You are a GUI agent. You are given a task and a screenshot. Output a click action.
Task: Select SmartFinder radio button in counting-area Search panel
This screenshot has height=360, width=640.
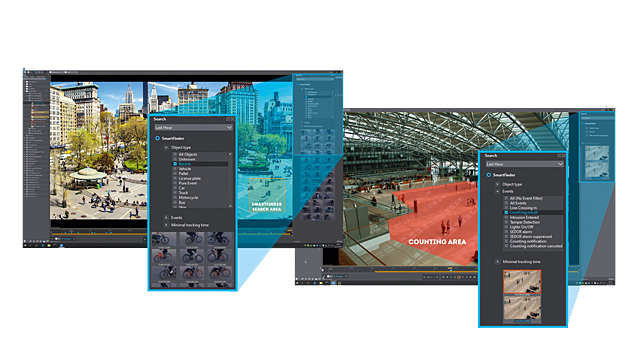click(489, 175)
